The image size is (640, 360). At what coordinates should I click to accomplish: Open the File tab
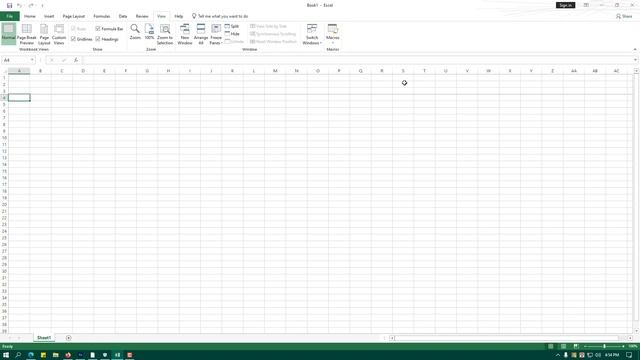click(x=10, y=16)
